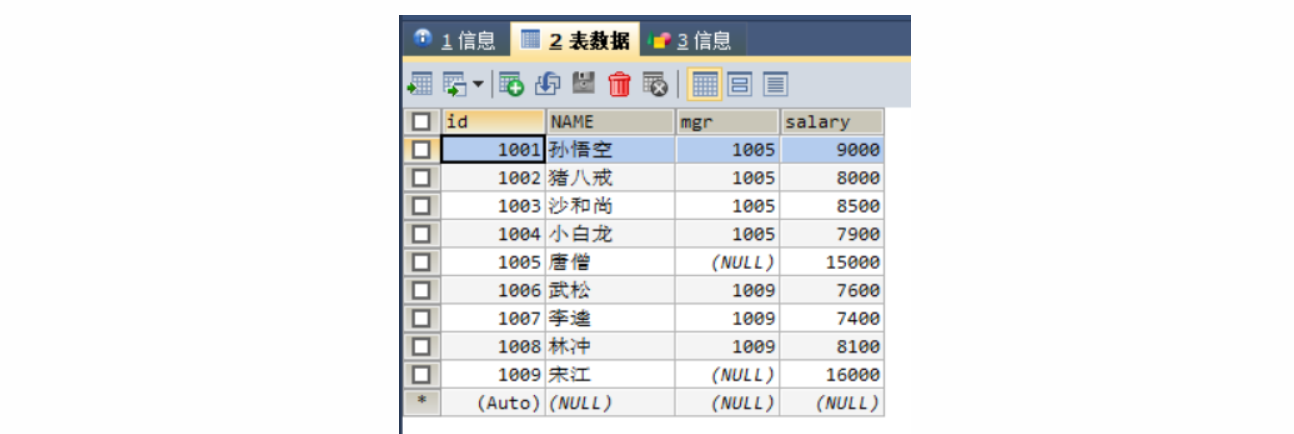Select the mgr cell in 武松 row
1294x434 pixels.
(727, 290)
